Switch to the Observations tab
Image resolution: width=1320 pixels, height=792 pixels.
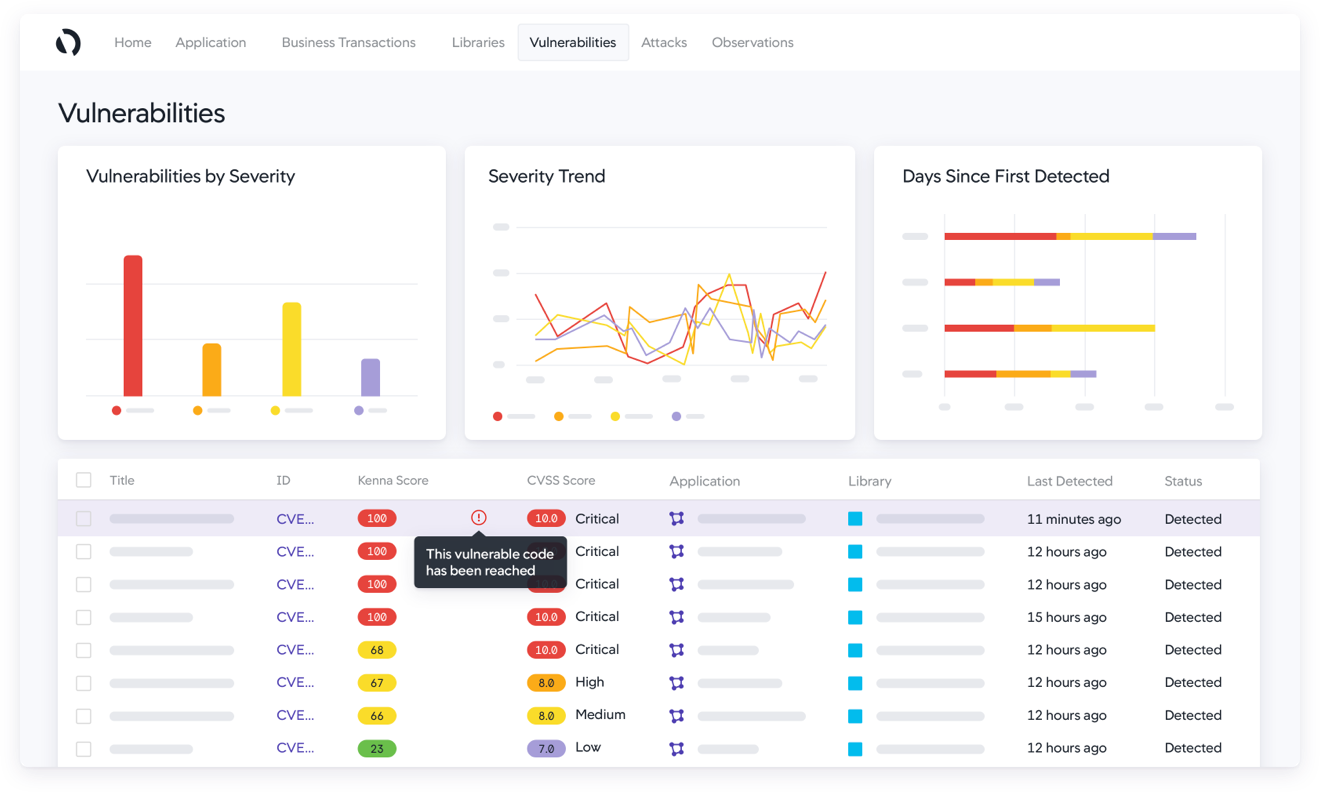753,42
